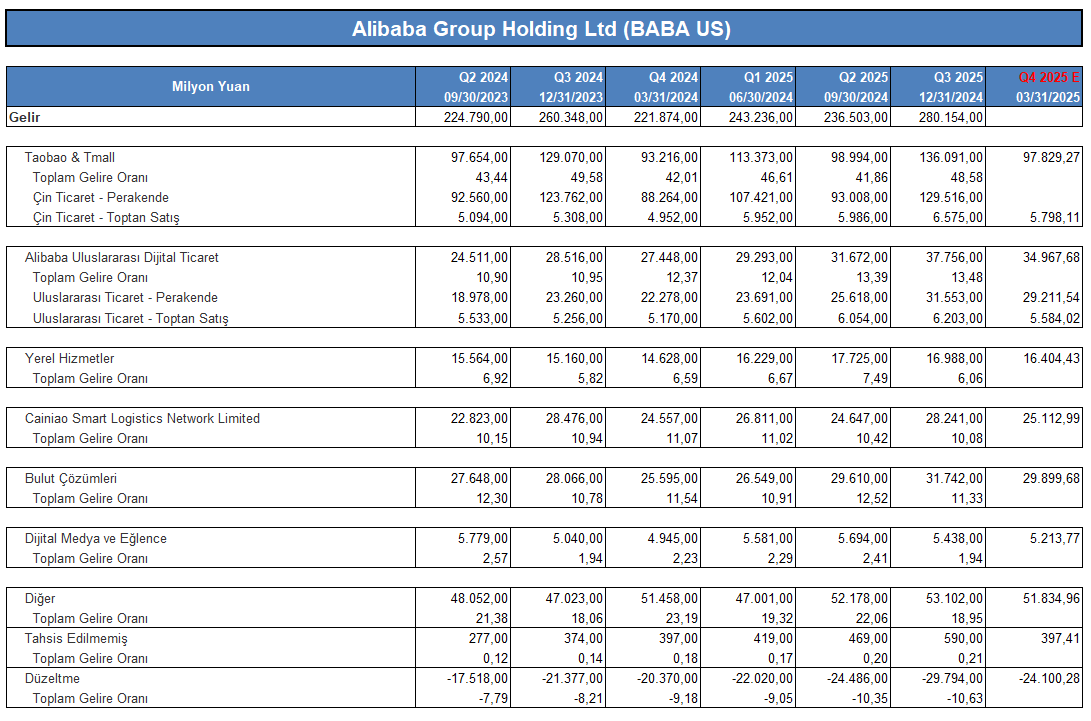Select Diğer estimate 51.834,96

coord(1051,599)
